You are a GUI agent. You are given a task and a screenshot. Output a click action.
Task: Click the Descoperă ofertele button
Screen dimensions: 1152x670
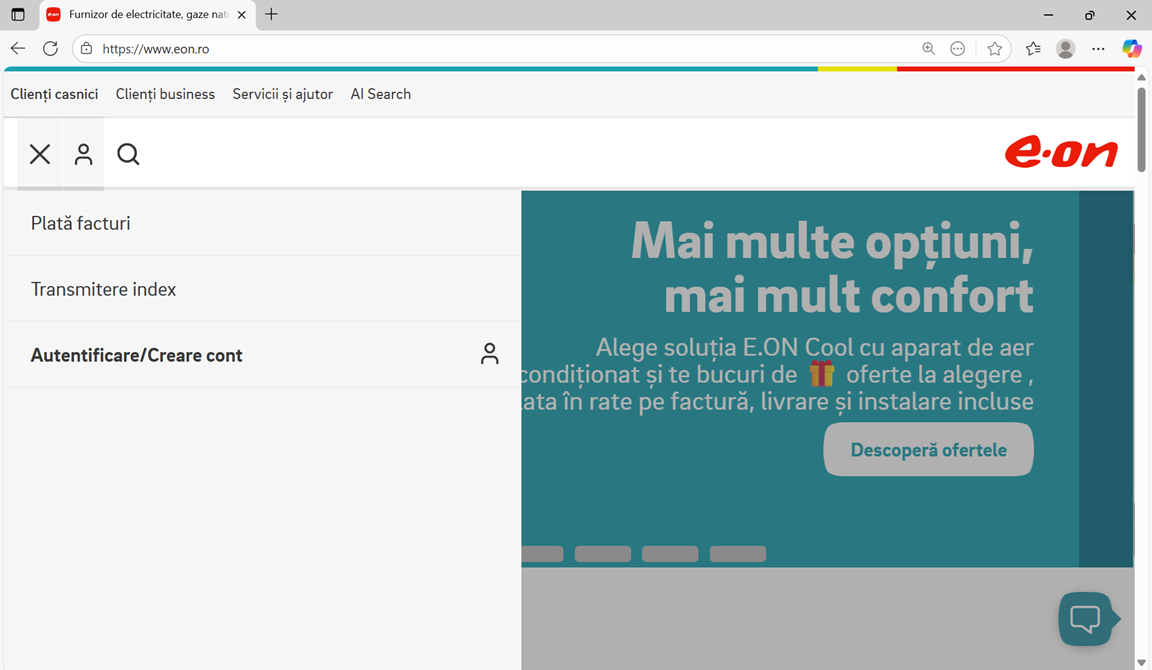tap(928, 449)
